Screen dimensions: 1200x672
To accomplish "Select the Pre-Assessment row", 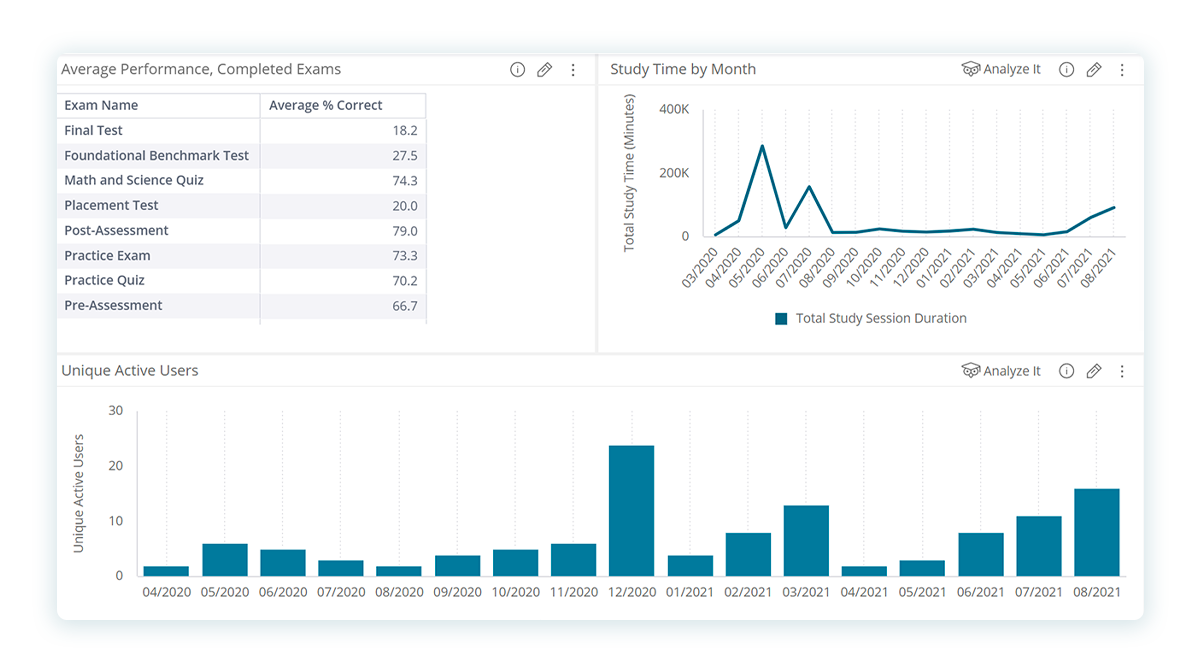I will point(242,306).
